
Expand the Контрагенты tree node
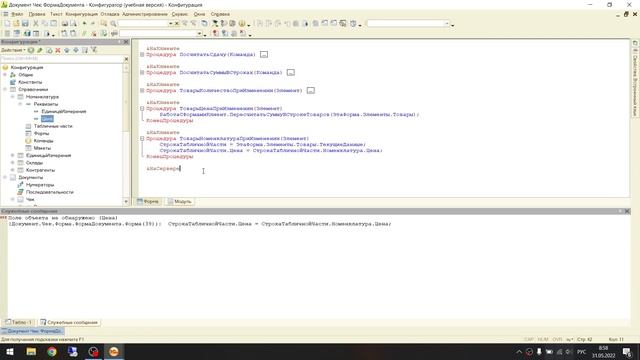point(13,170)
